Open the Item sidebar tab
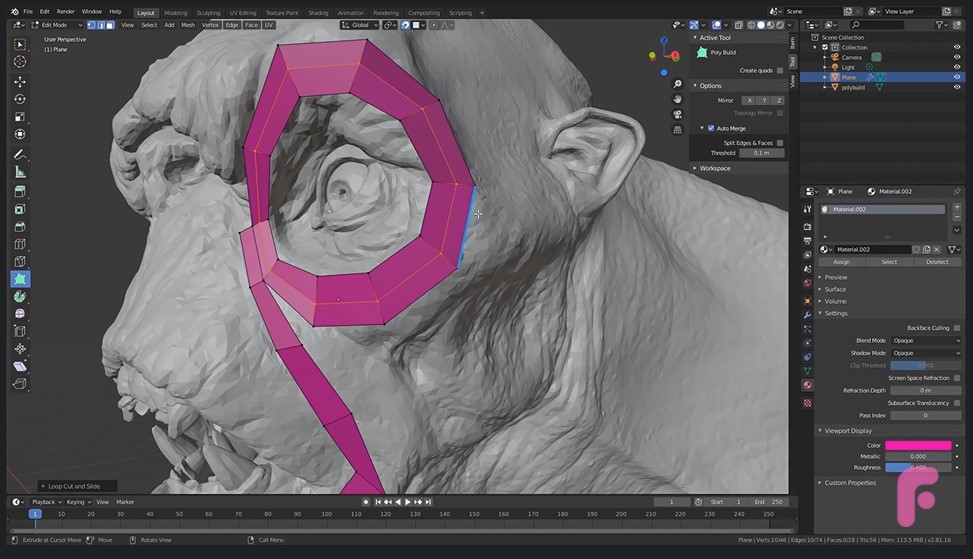973x559 pixels. (792, 43)
